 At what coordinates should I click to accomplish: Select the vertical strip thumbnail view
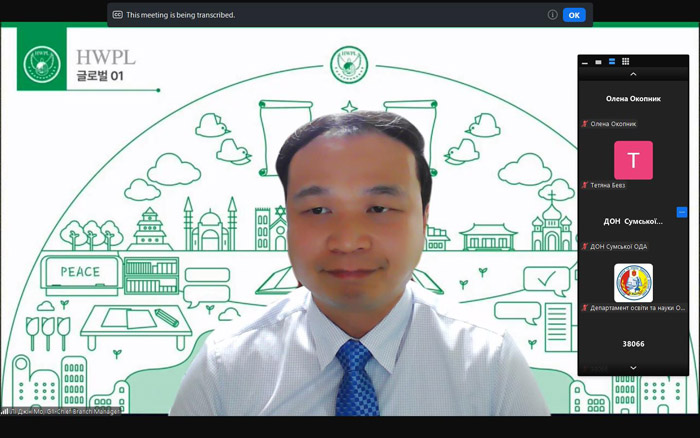point(612,62)
